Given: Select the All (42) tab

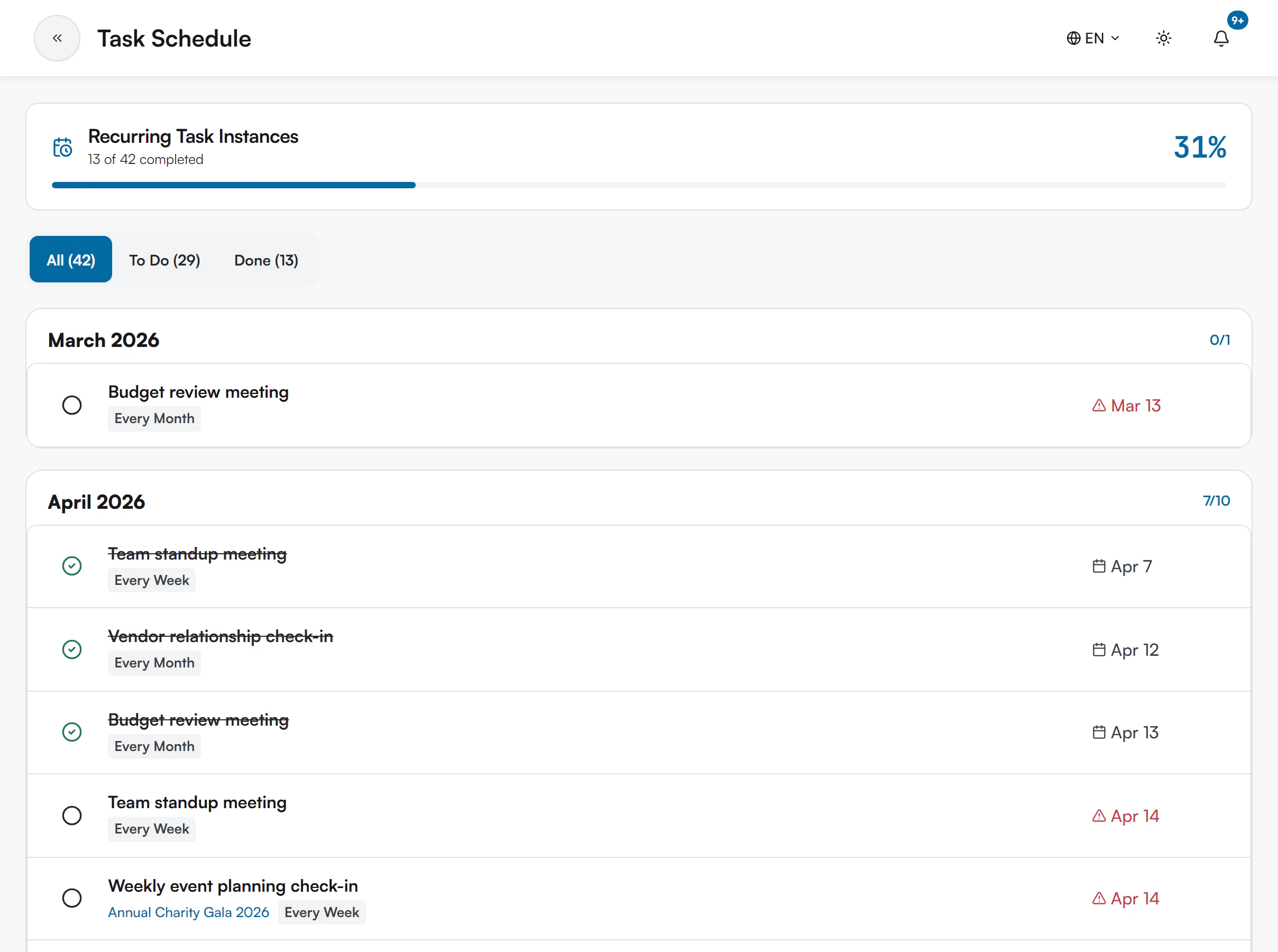Looking at the screenshot, I should (x=71, y=259).
